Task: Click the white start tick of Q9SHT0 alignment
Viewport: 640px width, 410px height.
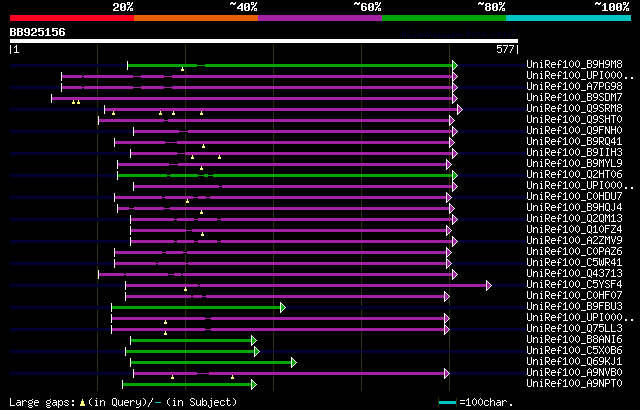Action: 98,120
